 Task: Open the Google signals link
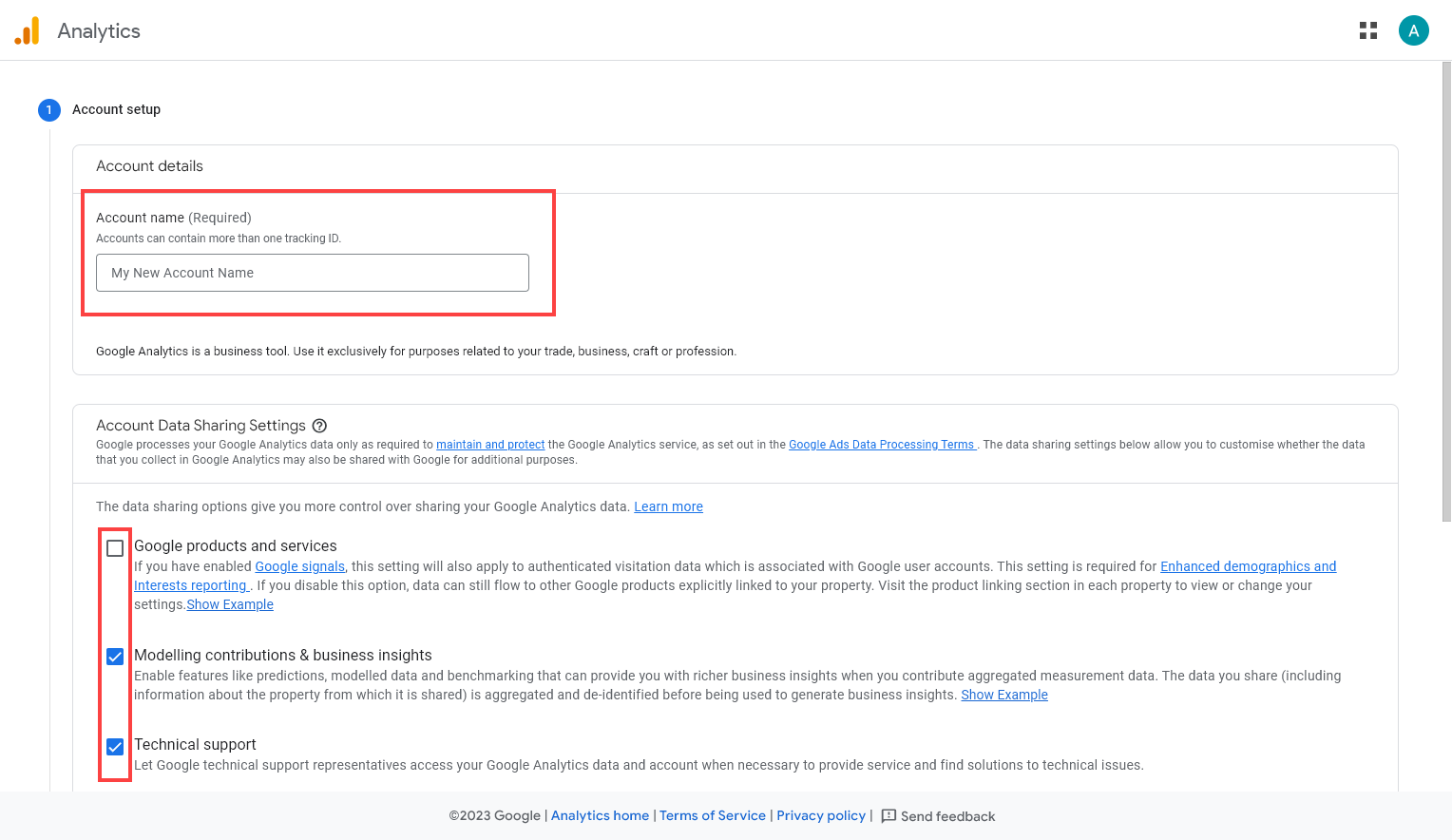[299, 565]
